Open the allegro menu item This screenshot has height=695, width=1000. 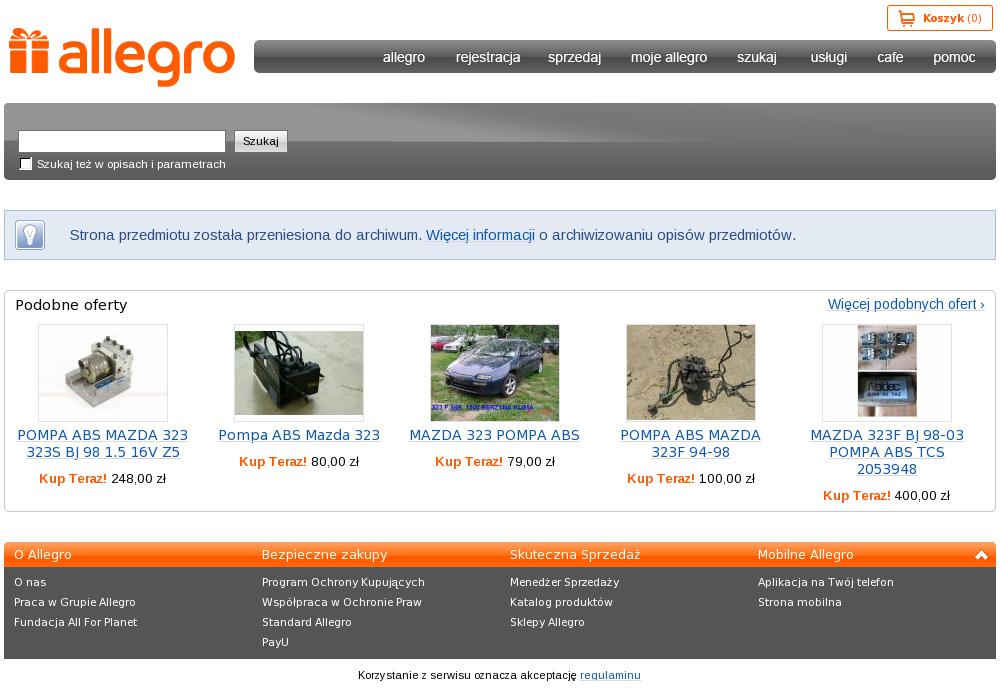404,57
